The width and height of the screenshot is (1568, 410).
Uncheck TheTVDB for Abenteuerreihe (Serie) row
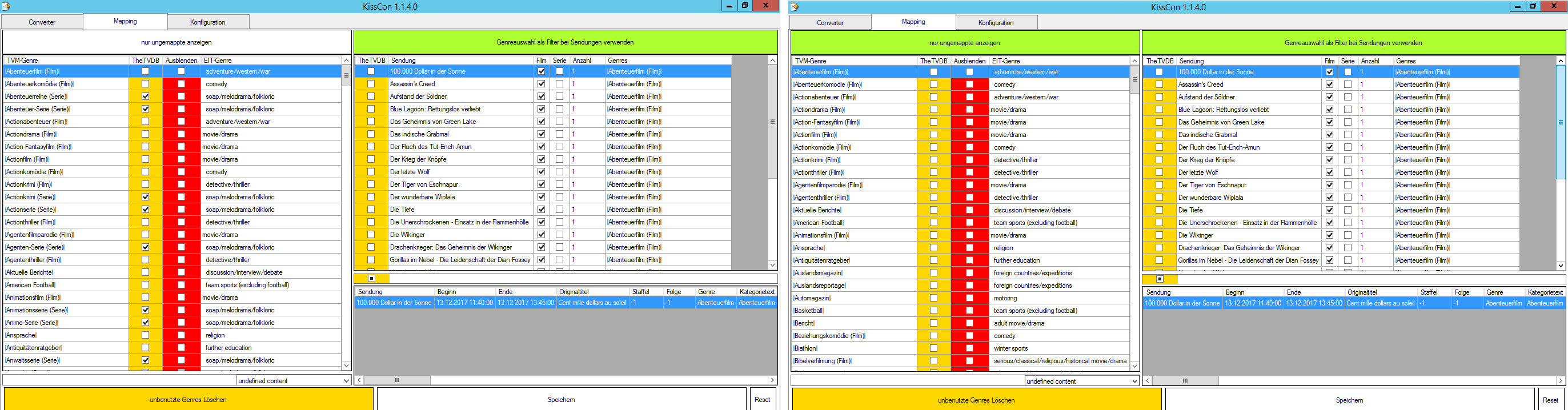click(x=145, y=96)
